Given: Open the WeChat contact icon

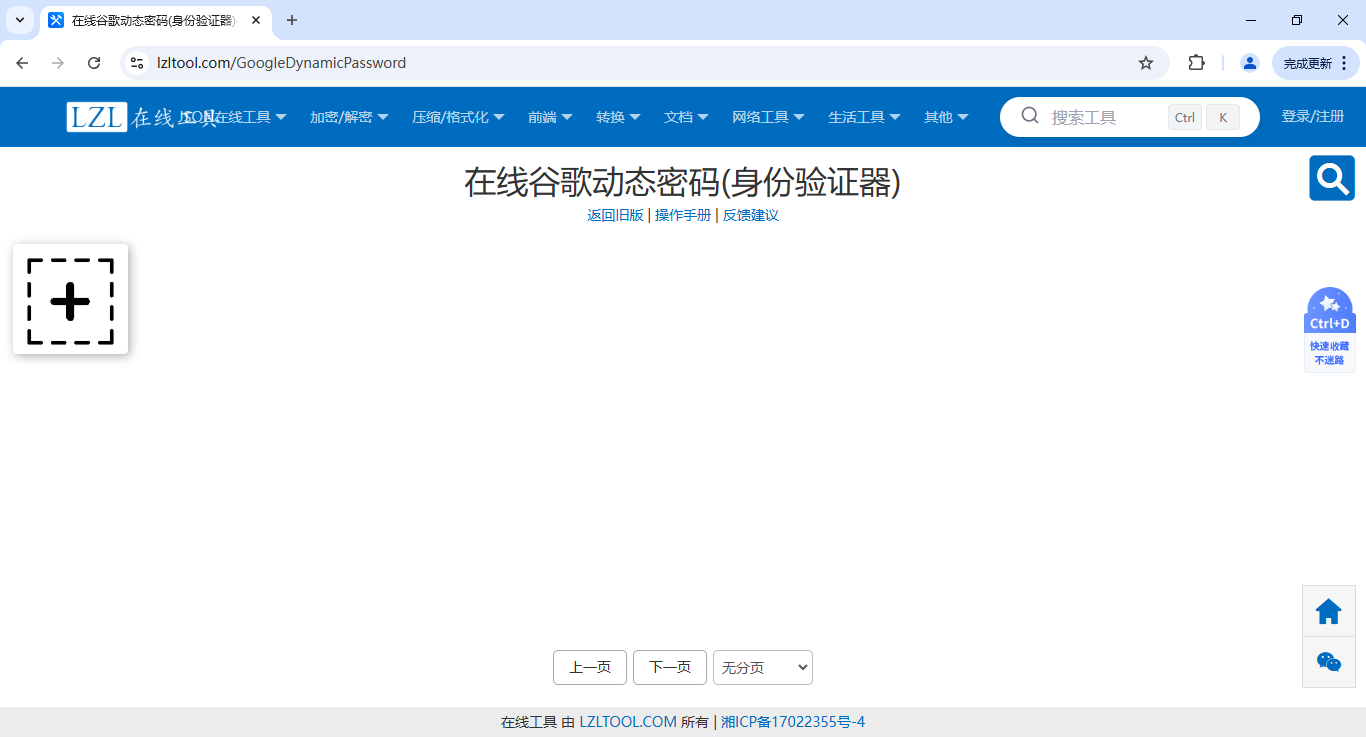Looking at the screenshot, I should click(1328, 662).
